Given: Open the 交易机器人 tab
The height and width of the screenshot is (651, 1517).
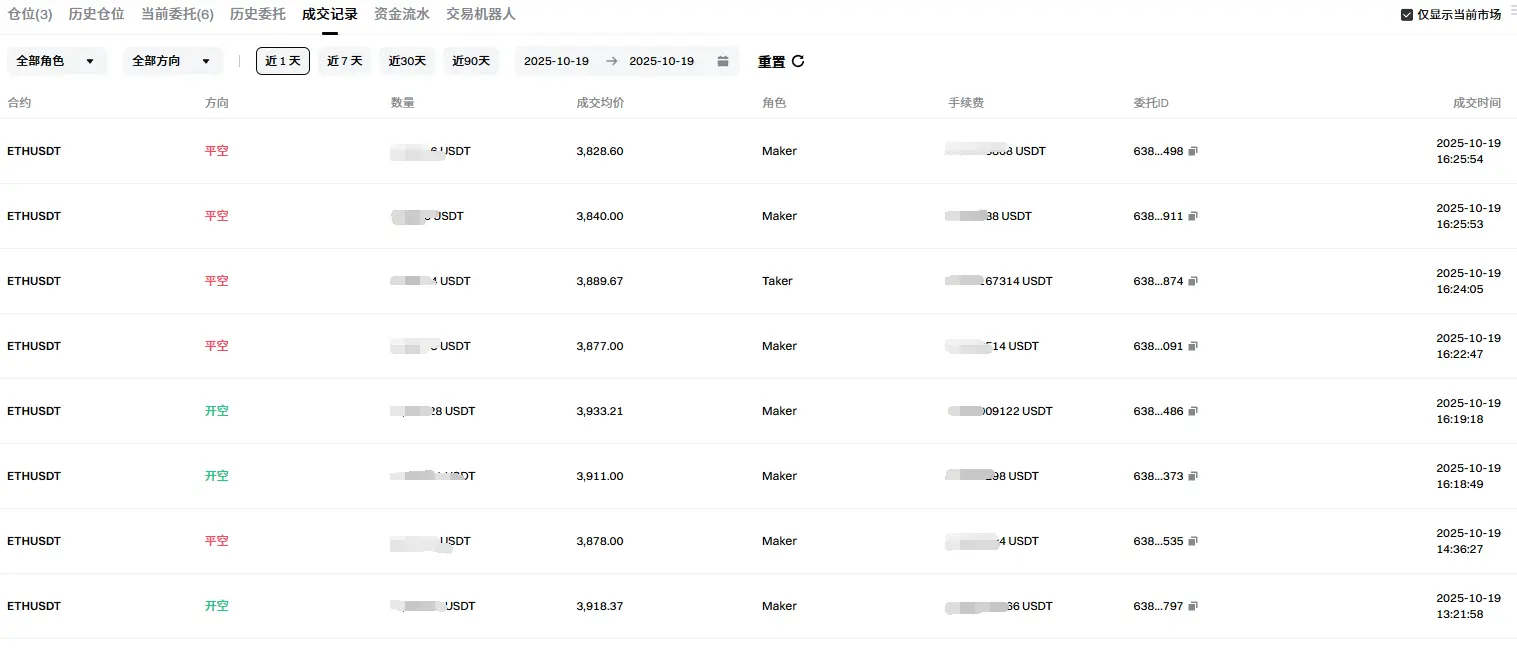Looking at the screenshot, I should tap(481, 14).
